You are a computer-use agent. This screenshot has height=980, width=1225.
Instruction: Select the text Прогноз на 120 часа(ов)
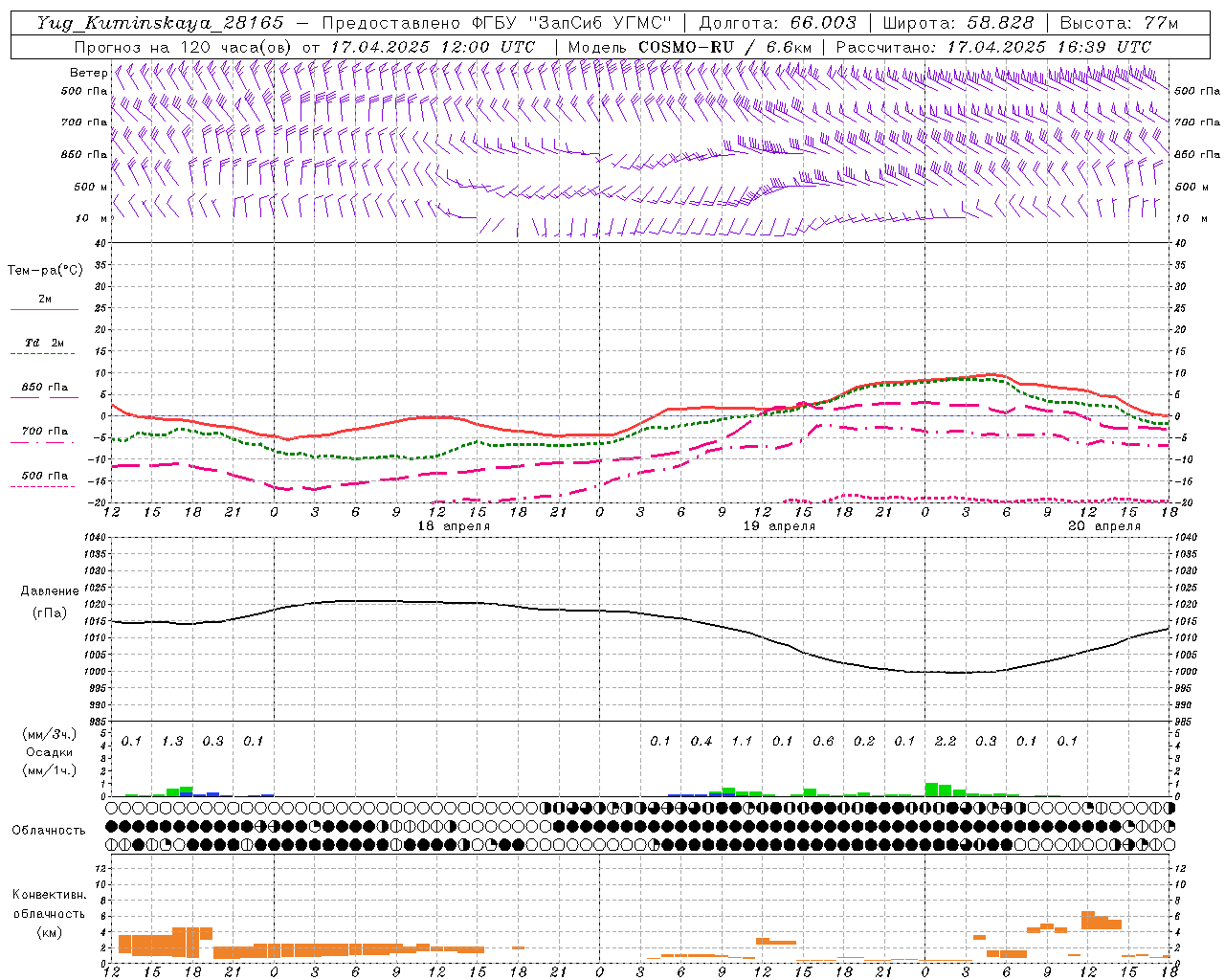coord(185,47)
